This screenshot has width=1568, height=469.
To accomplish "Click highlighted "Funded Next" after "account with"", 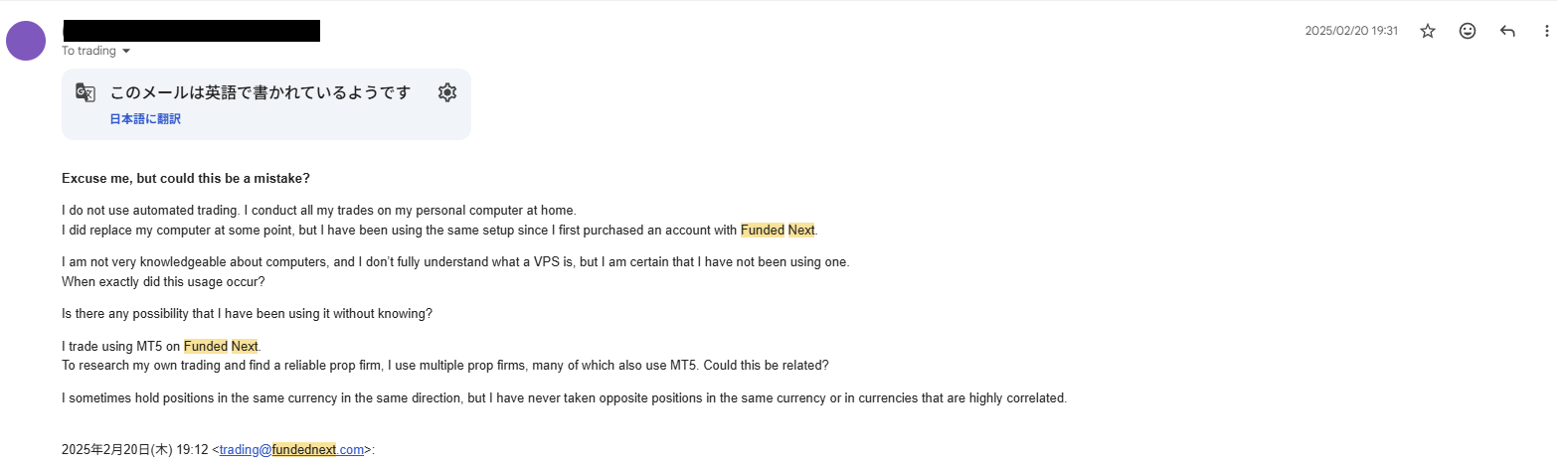I will tap(778, 231).
